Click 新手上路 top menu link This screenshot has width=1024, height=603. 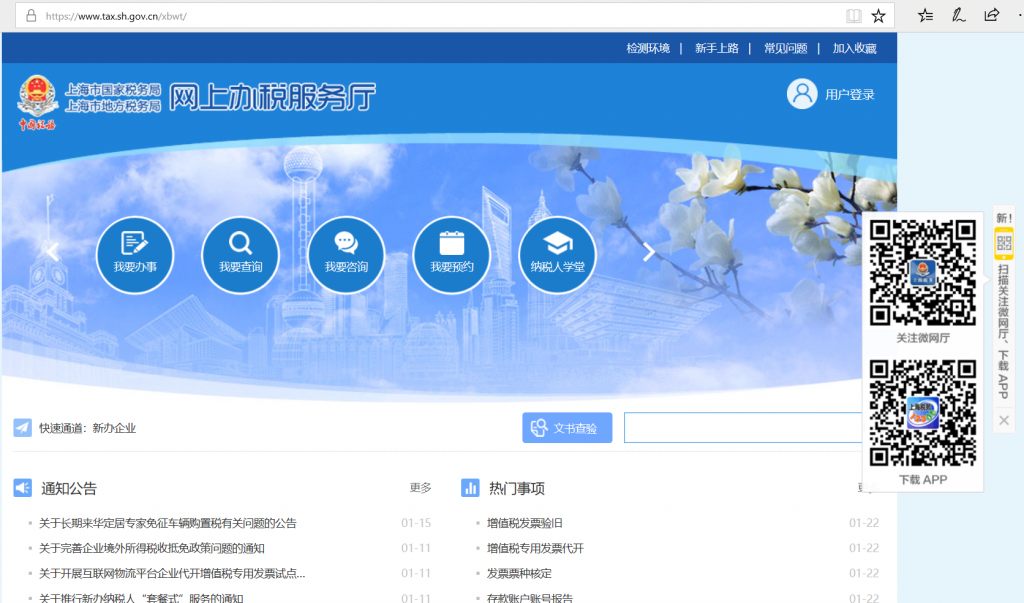click(x=716, y=48)
